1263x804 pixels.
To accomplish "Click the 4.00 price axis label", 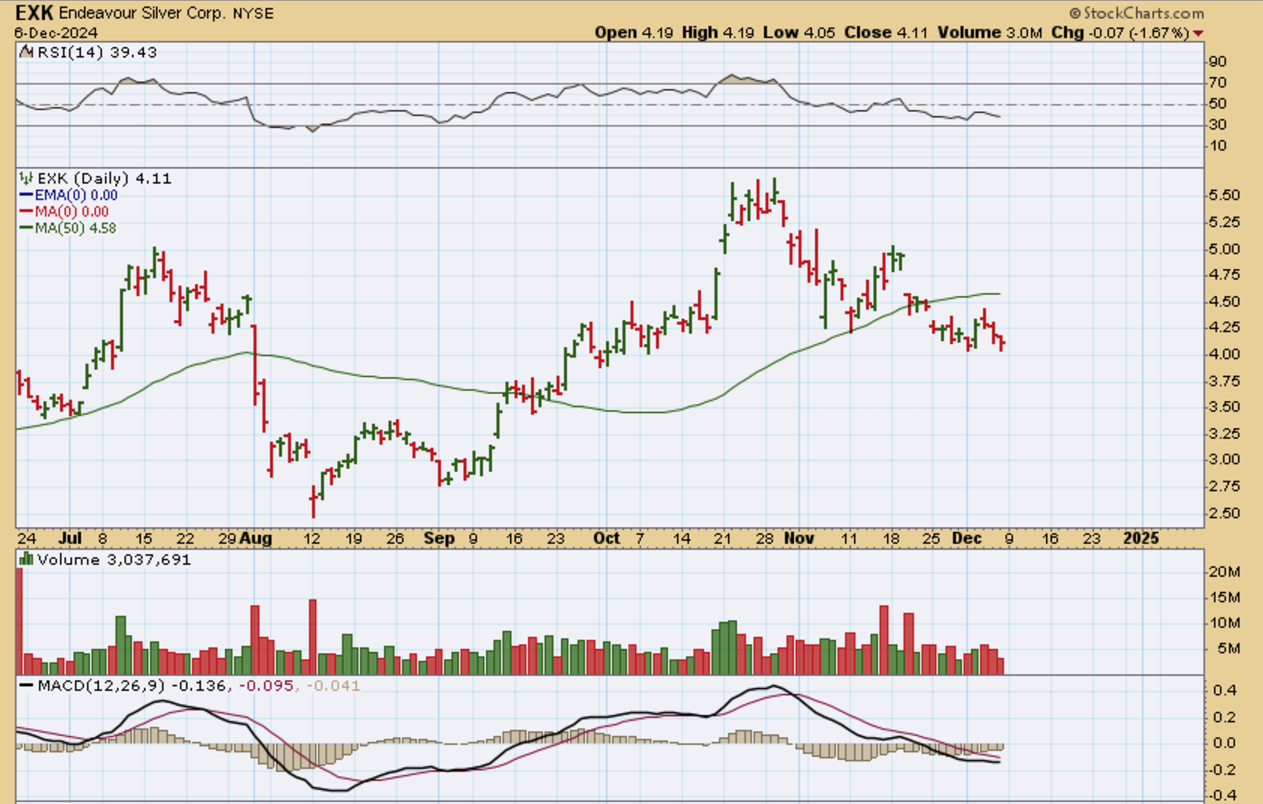I will 1224,354.
